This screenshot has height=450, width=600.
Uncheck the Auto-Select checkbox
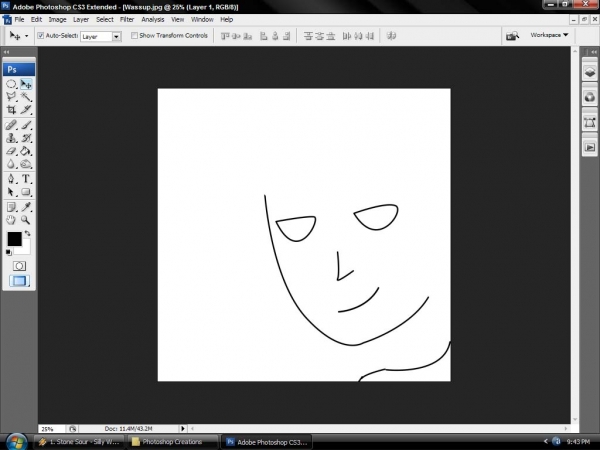(x=41, y=36)
